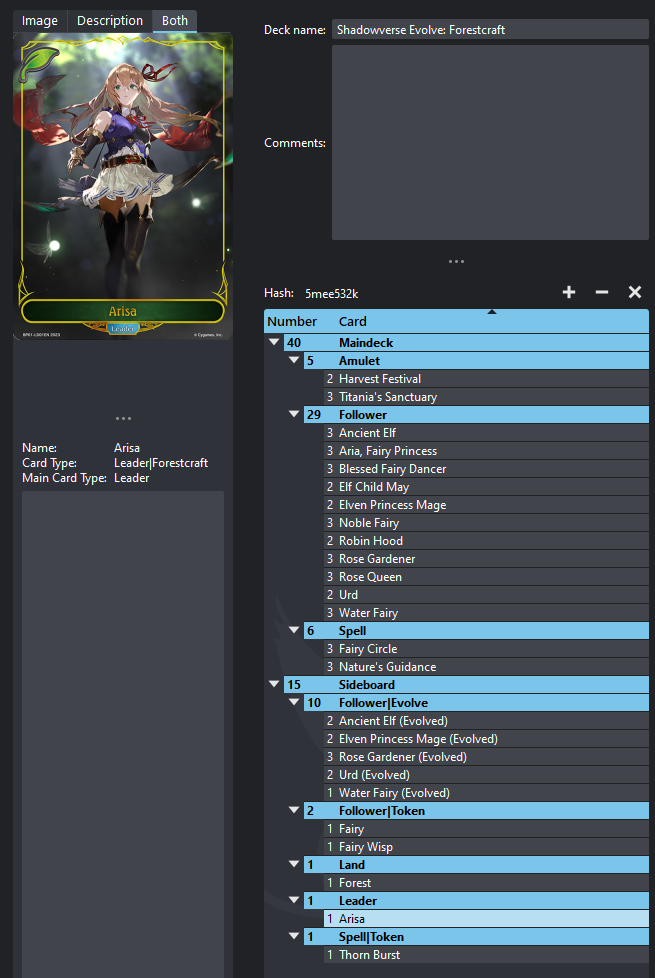655x978 pixels.
Task: Collapse the Amulet group
Action: point(294,361)
